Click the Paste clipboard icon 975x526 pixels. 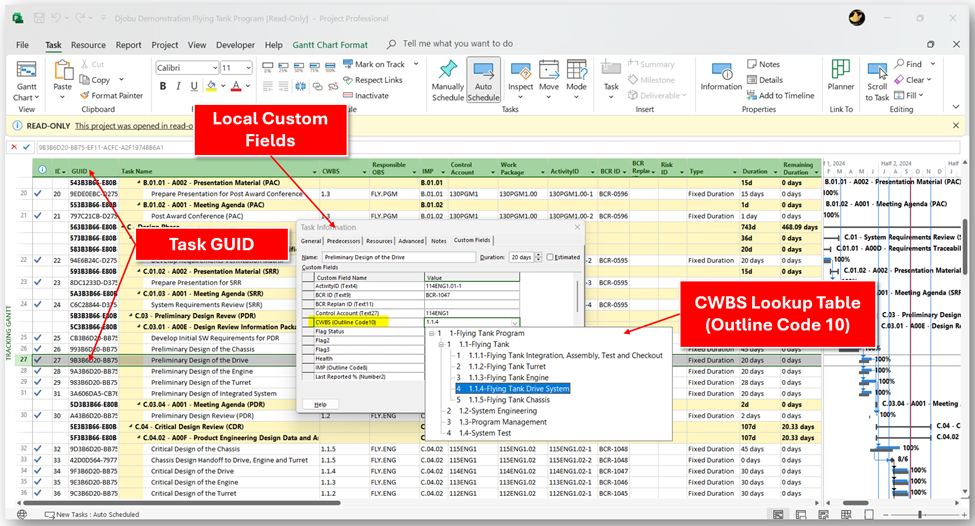(63, 70)
